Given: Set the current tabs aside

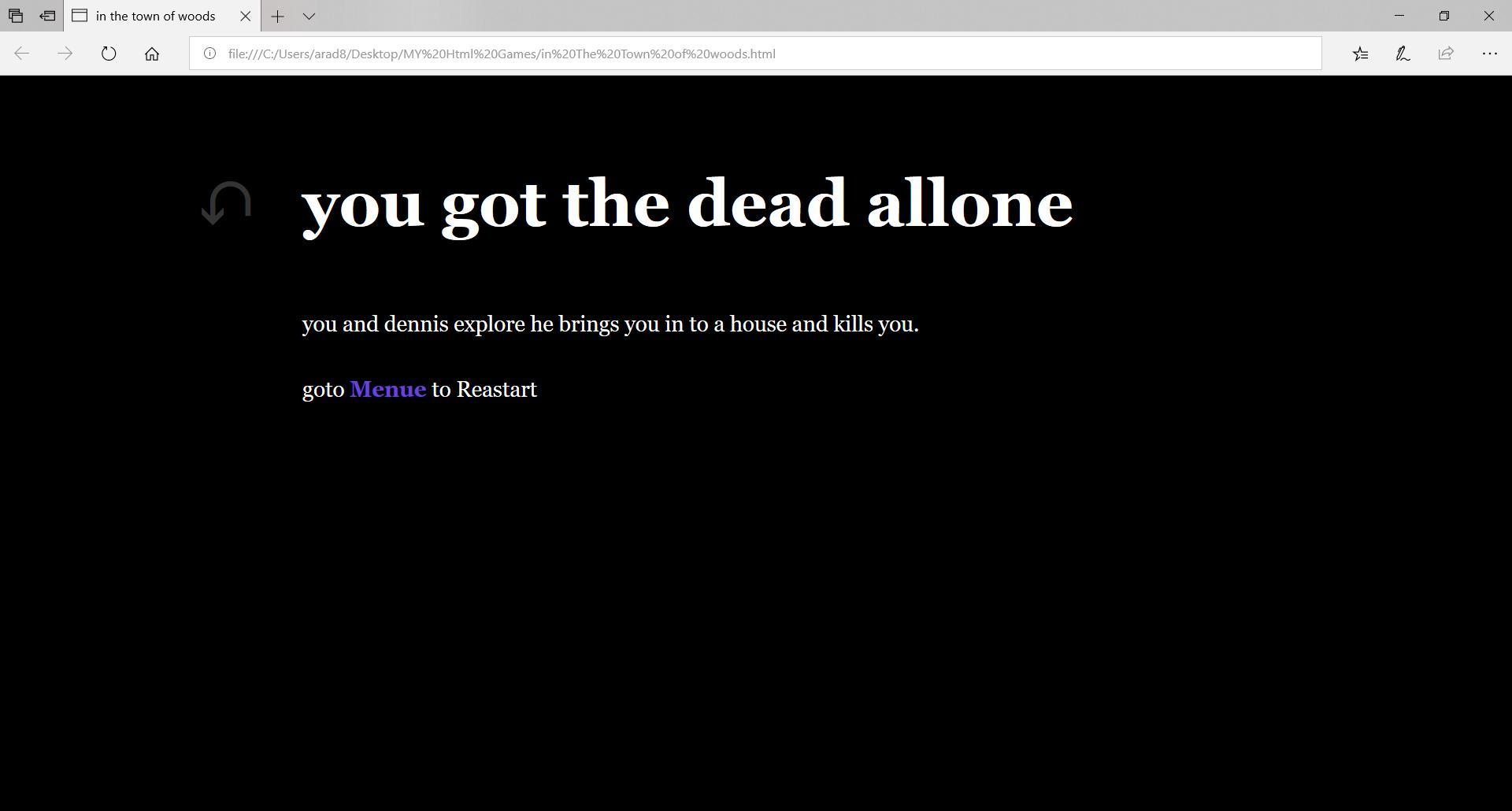Looking at the screenshot, I should point(47,16).
